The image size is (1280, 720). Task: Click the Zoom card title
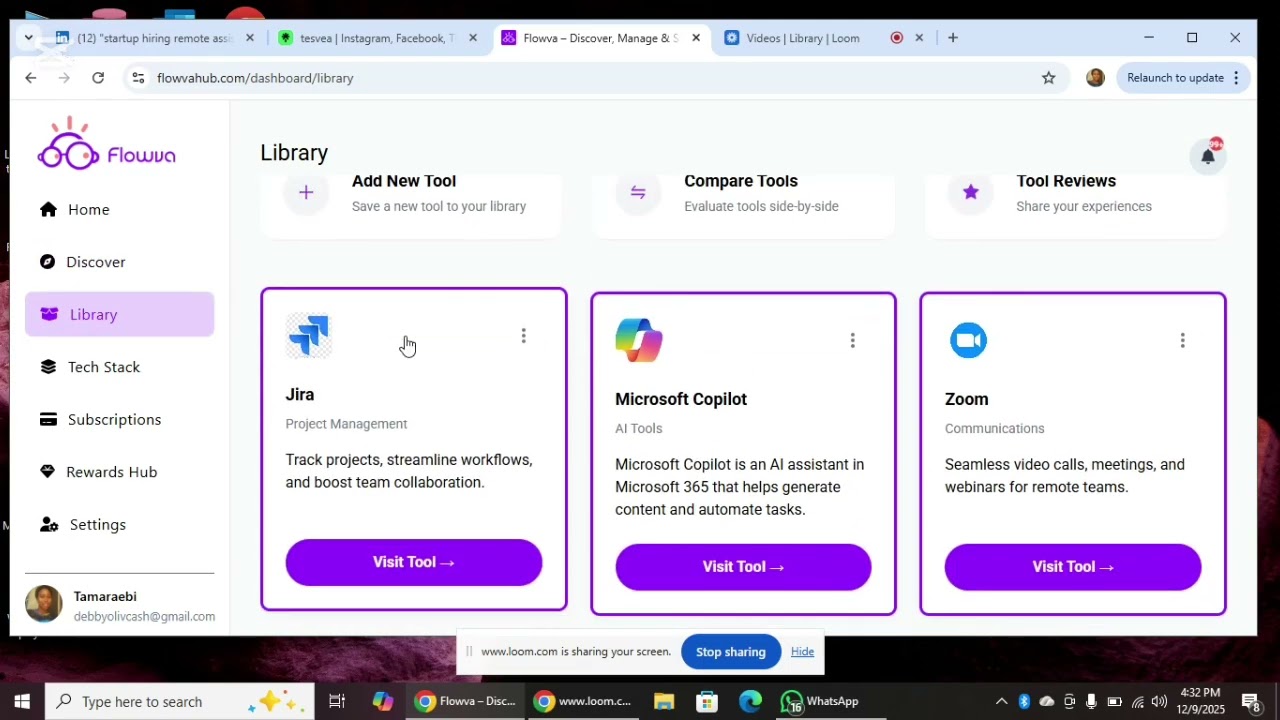[x=967, y=399]
